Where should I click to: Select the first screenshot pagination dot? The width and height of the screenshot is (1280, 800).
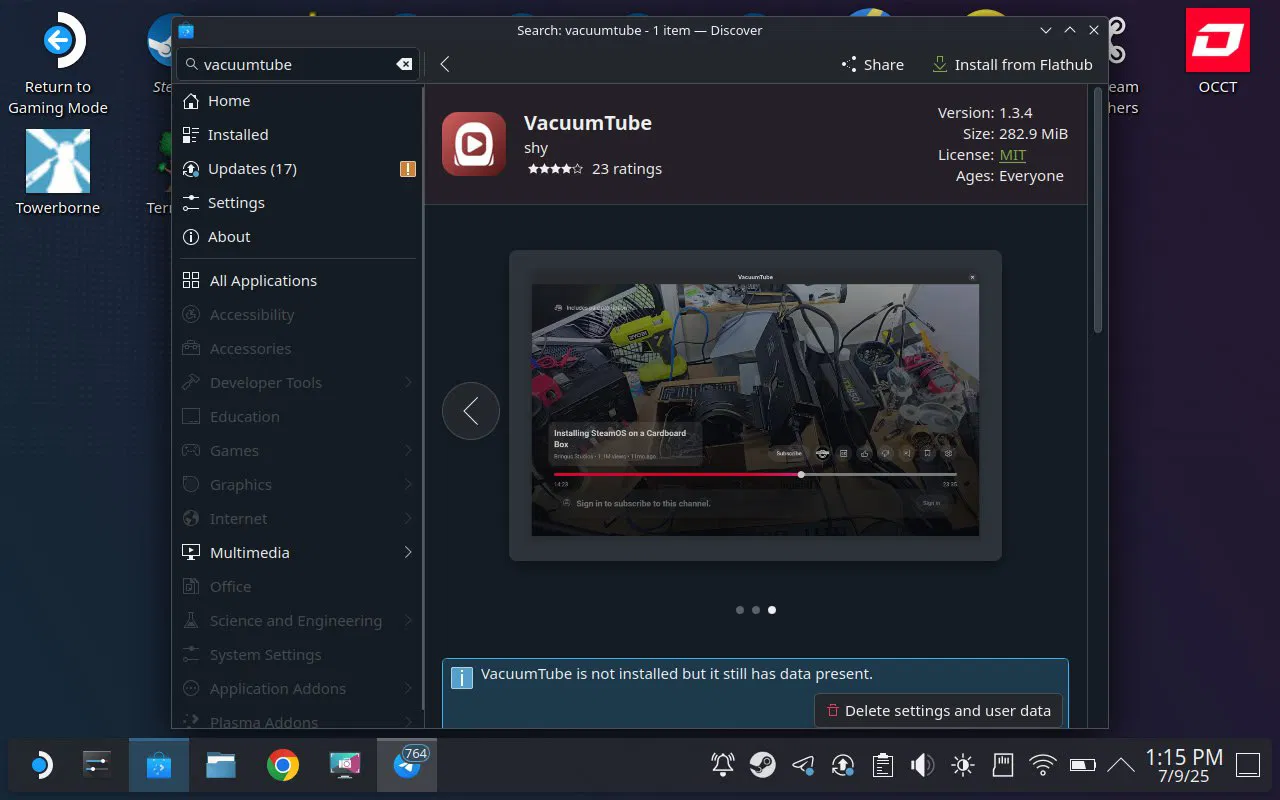tap(739, 609)
